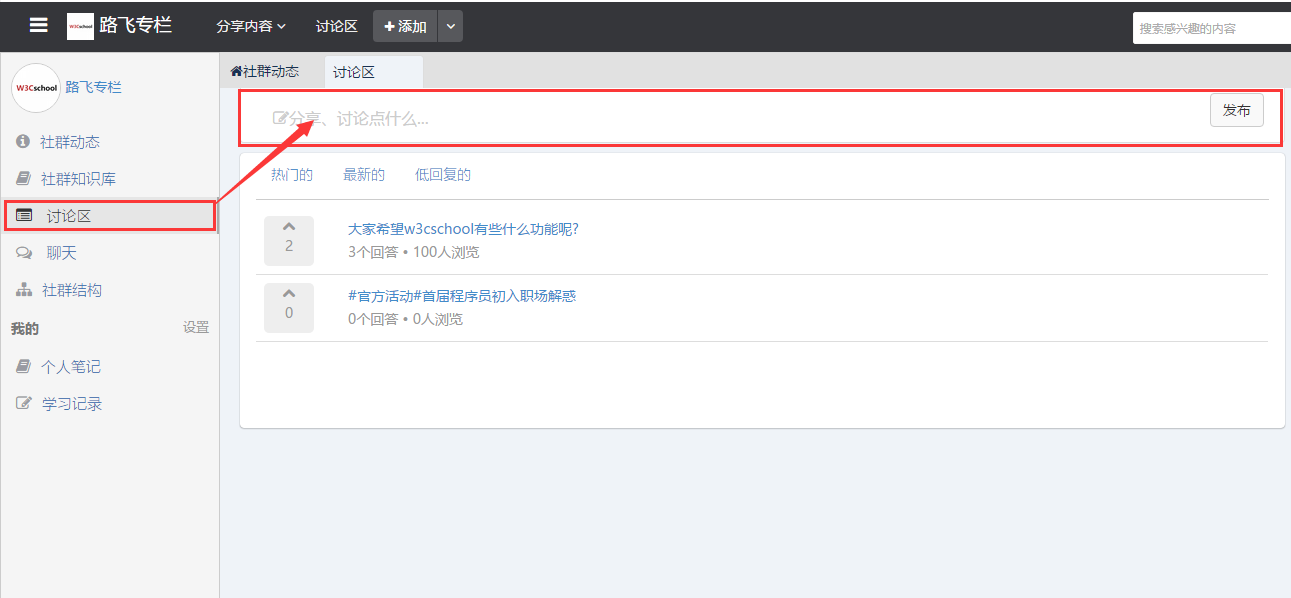Select the 最新的 filter tab
1291x598 pixels.
[363, 175]
